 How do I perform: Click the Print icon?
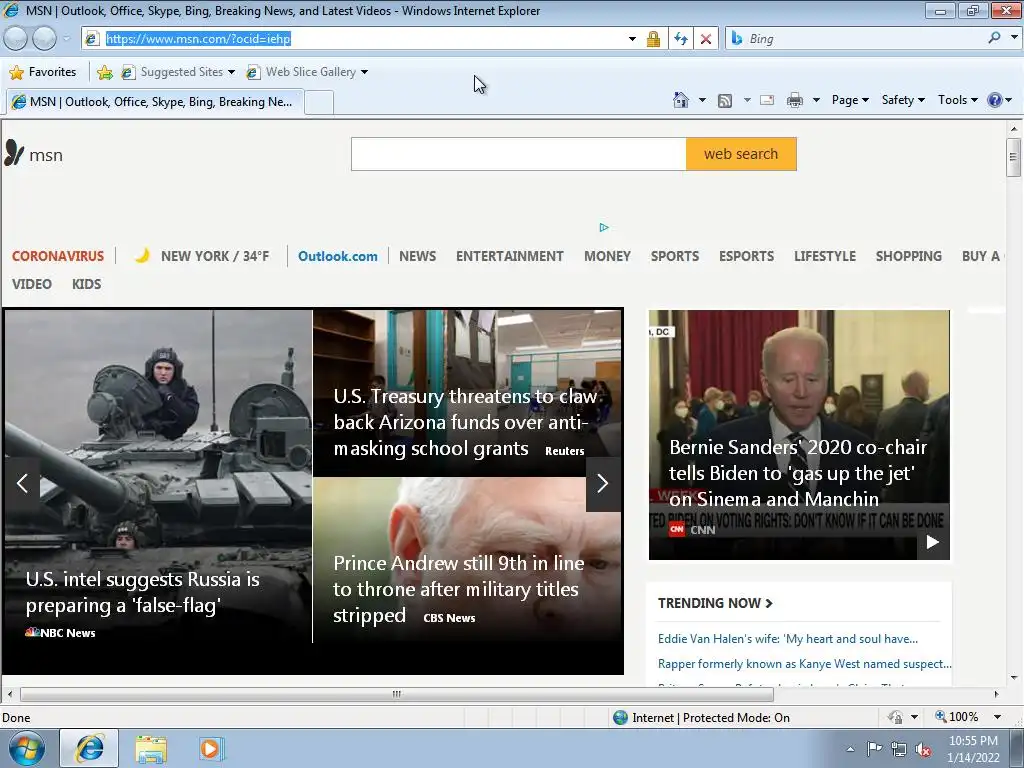[795, 101]
